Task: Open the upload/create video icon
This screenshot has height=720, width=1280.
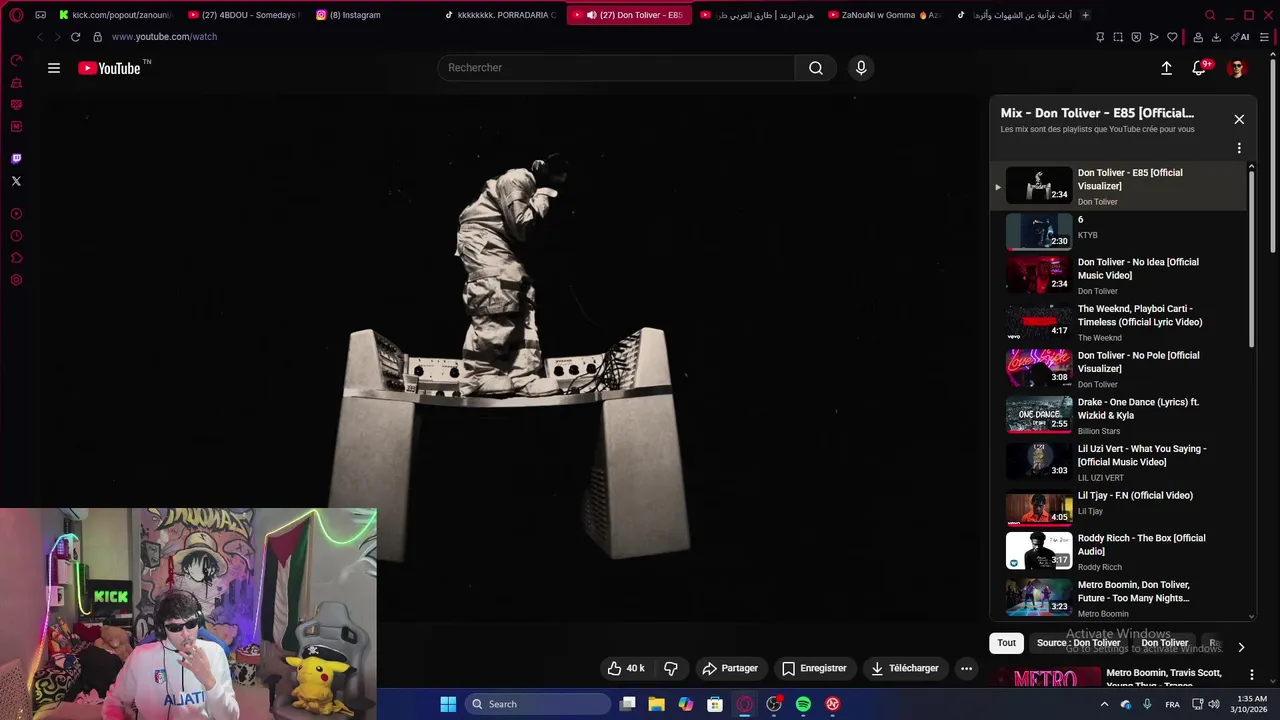Action: (x=1166, y=68)
